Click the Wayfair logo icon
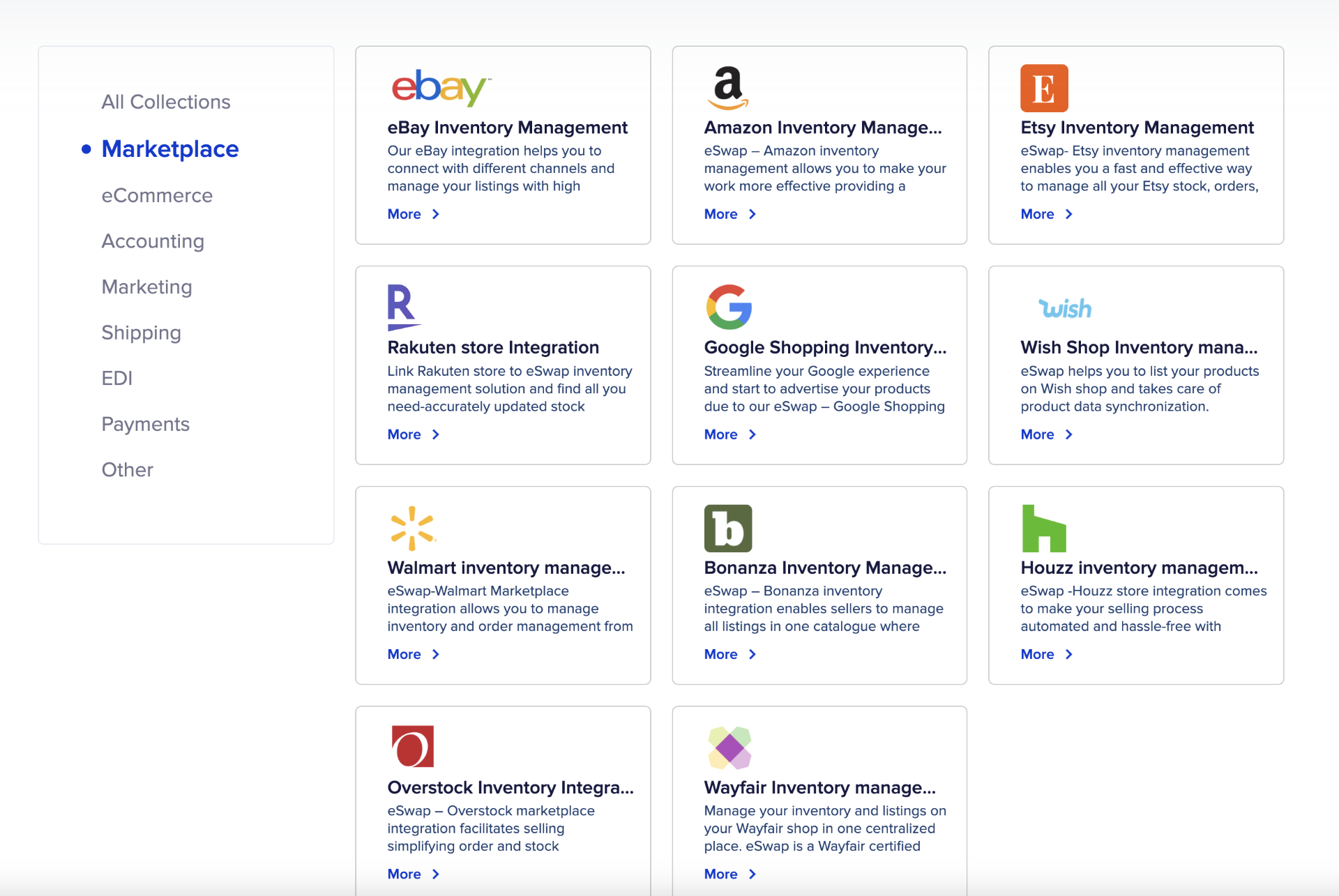The width and height of the screenshot is (1339, 896). 729,747
